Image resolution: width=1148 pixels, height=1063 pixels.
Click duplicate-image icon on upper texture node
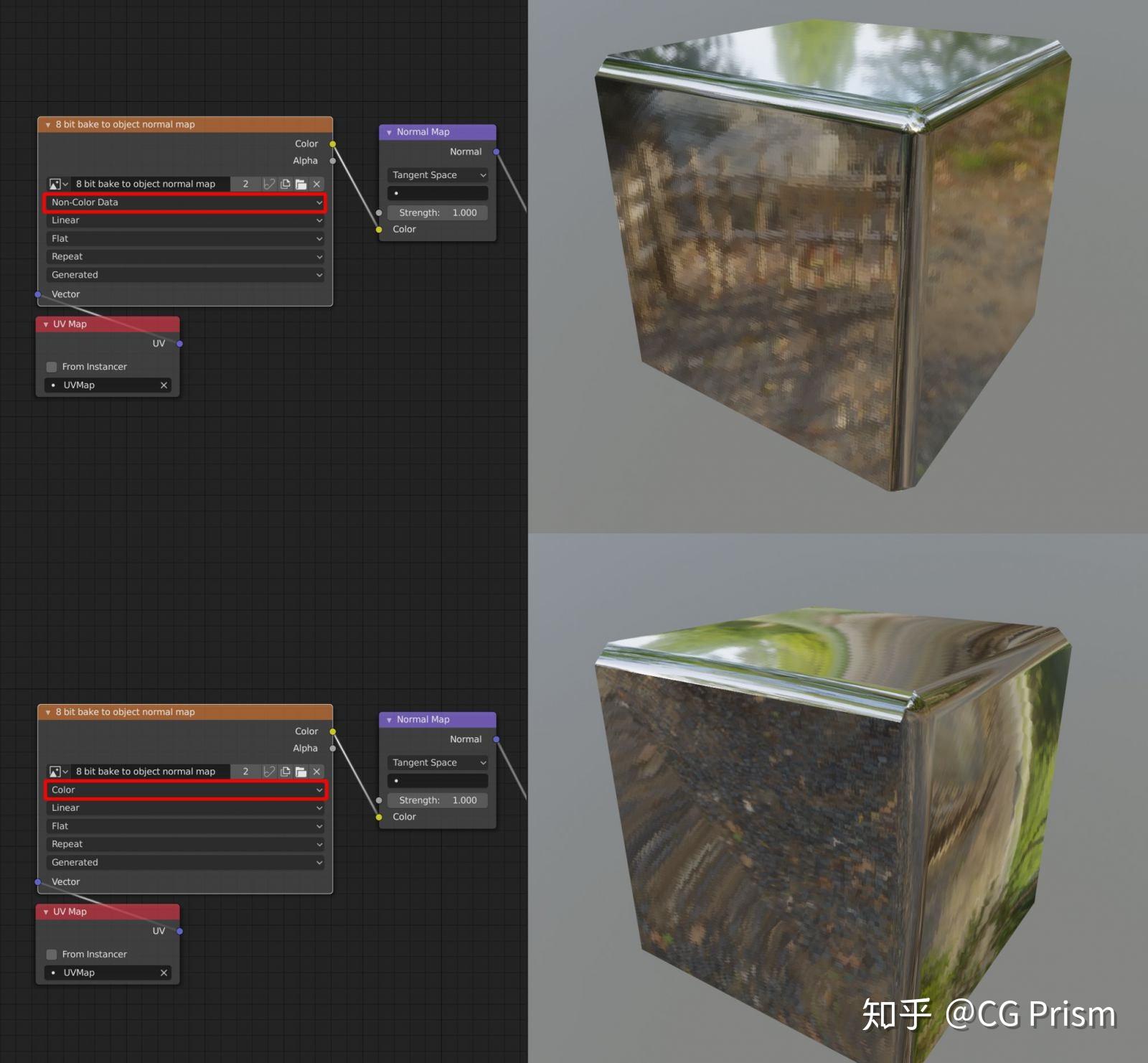coord(284,184)
